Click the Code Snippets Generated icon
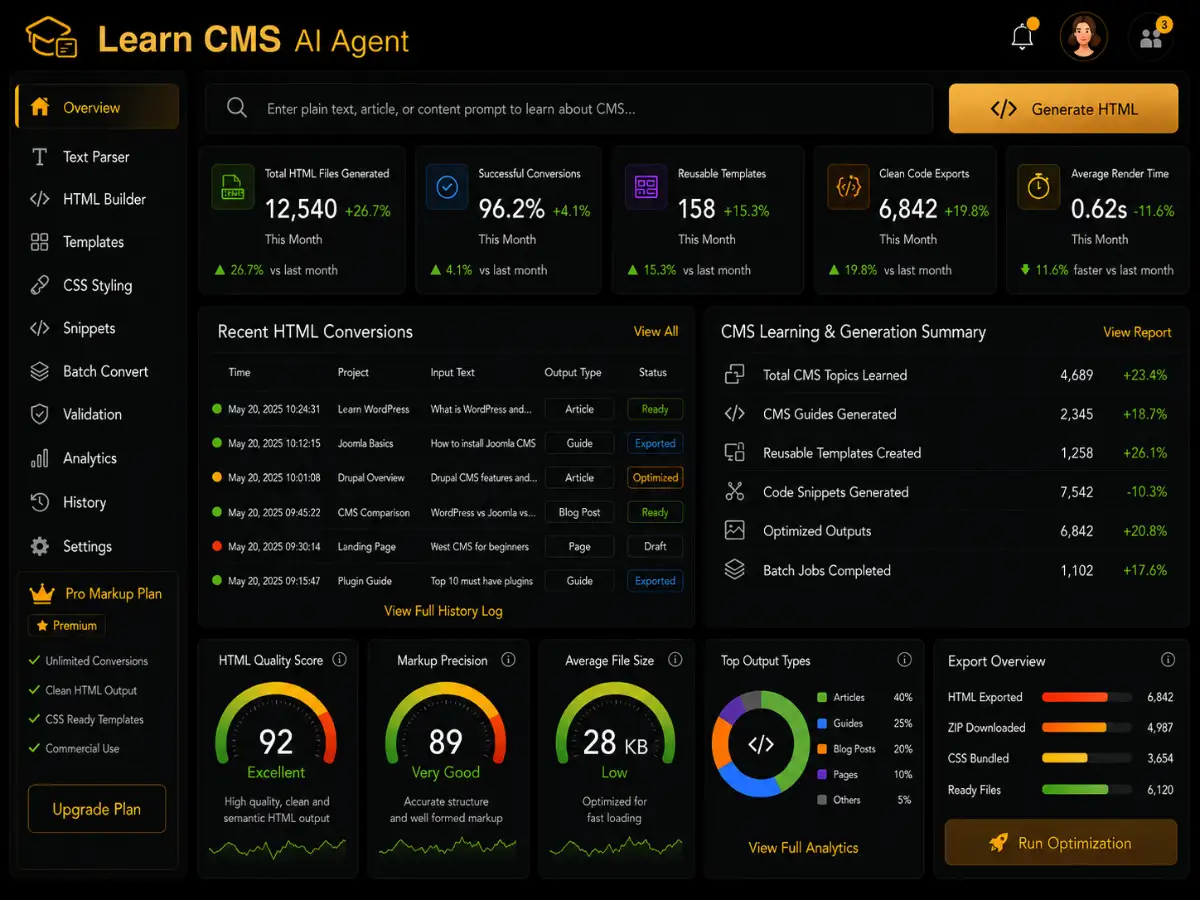The width and height of the screenshot is (1200, 900). coord(735,491)
